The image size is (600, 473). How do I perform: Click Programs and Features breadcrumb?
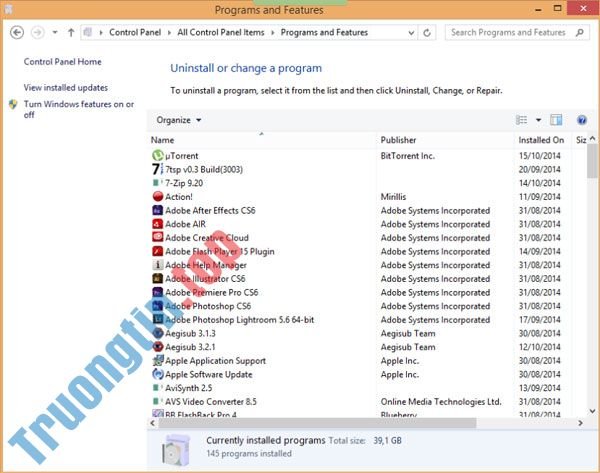(x=324, y=33)
